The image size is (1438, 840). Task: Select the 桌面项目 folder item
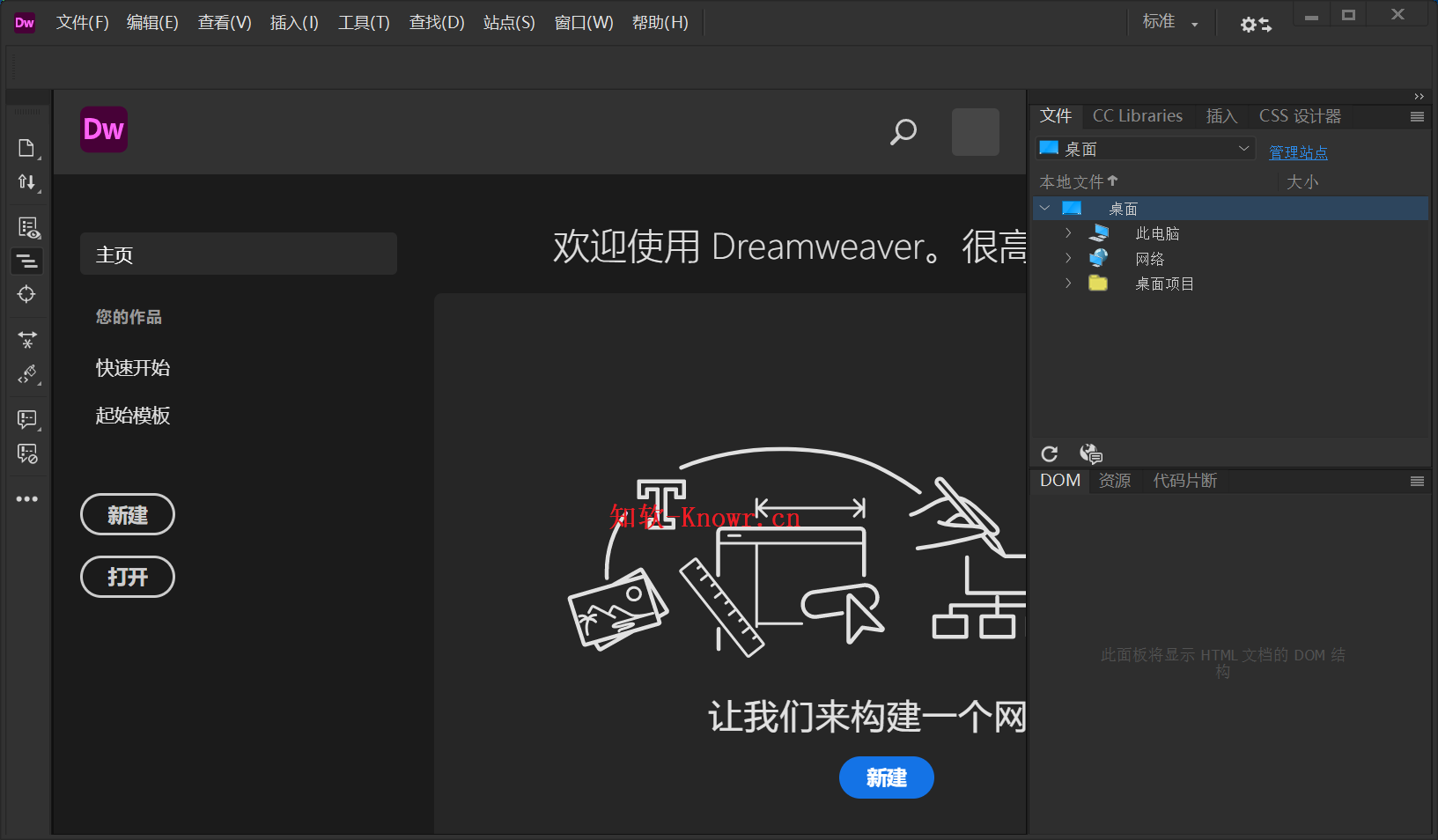point(1164,284)
